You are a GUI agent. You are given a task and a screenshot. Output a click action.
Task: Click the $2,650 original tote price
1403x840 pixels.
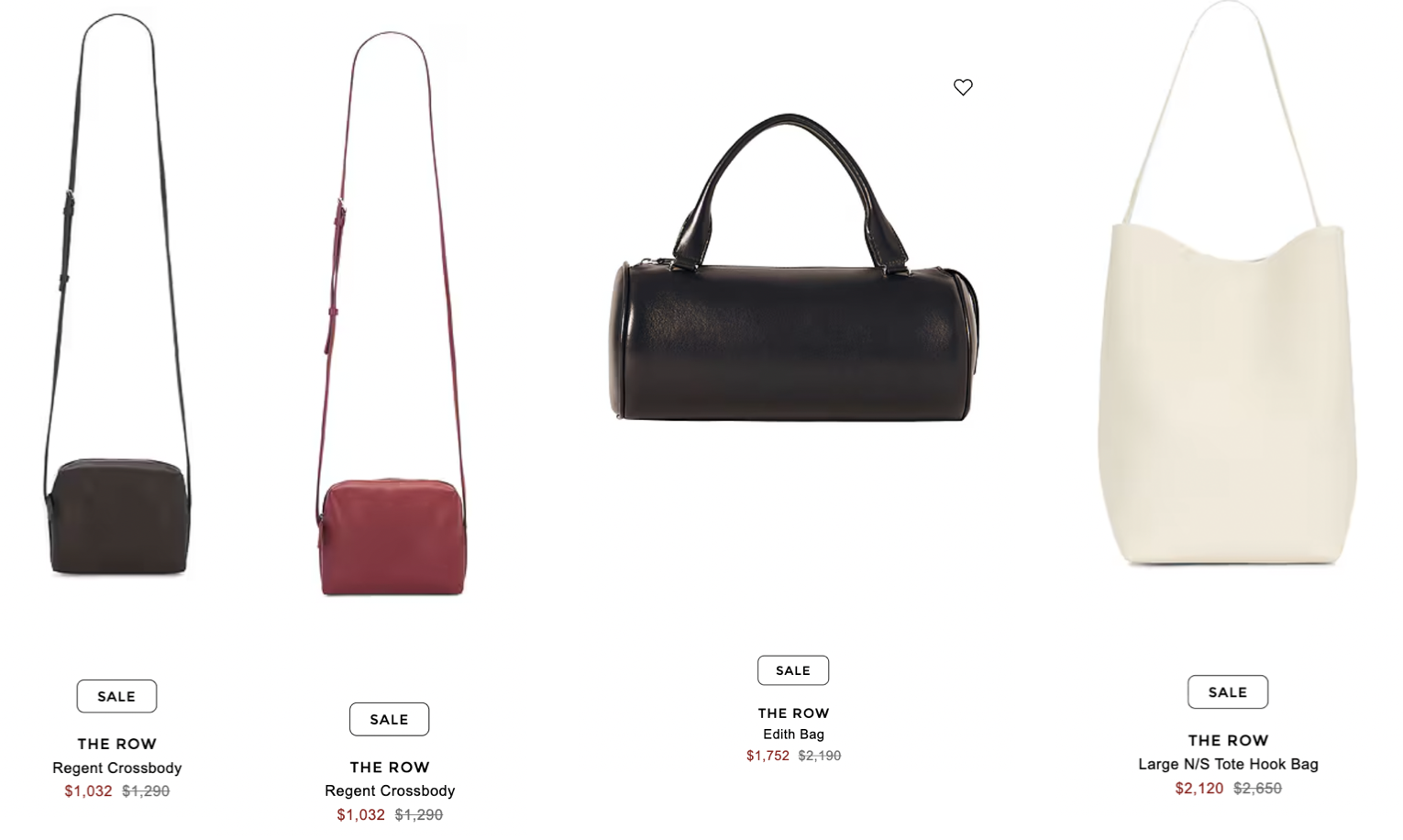1257,788
